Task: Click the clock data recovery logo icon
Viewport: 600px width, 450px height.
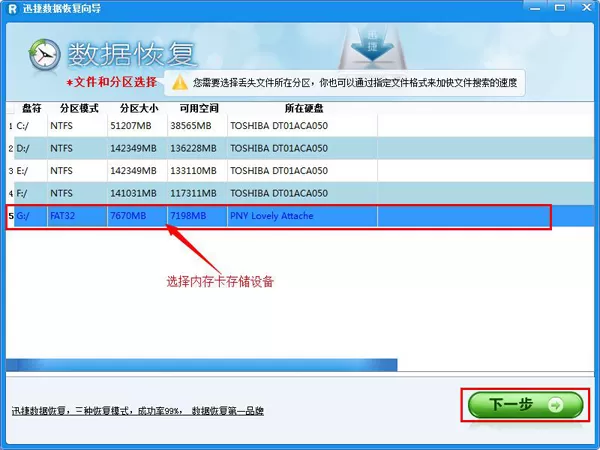Action: click(45, 55)
